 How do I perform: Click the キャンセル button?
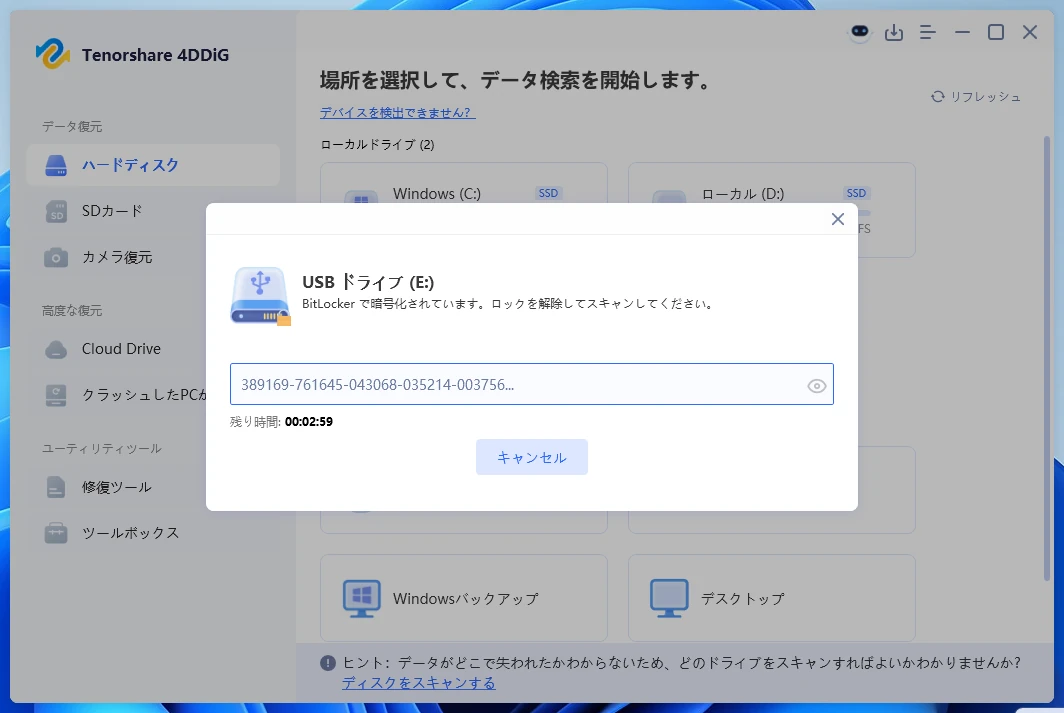pyautogui.click(x=531, y=457)
